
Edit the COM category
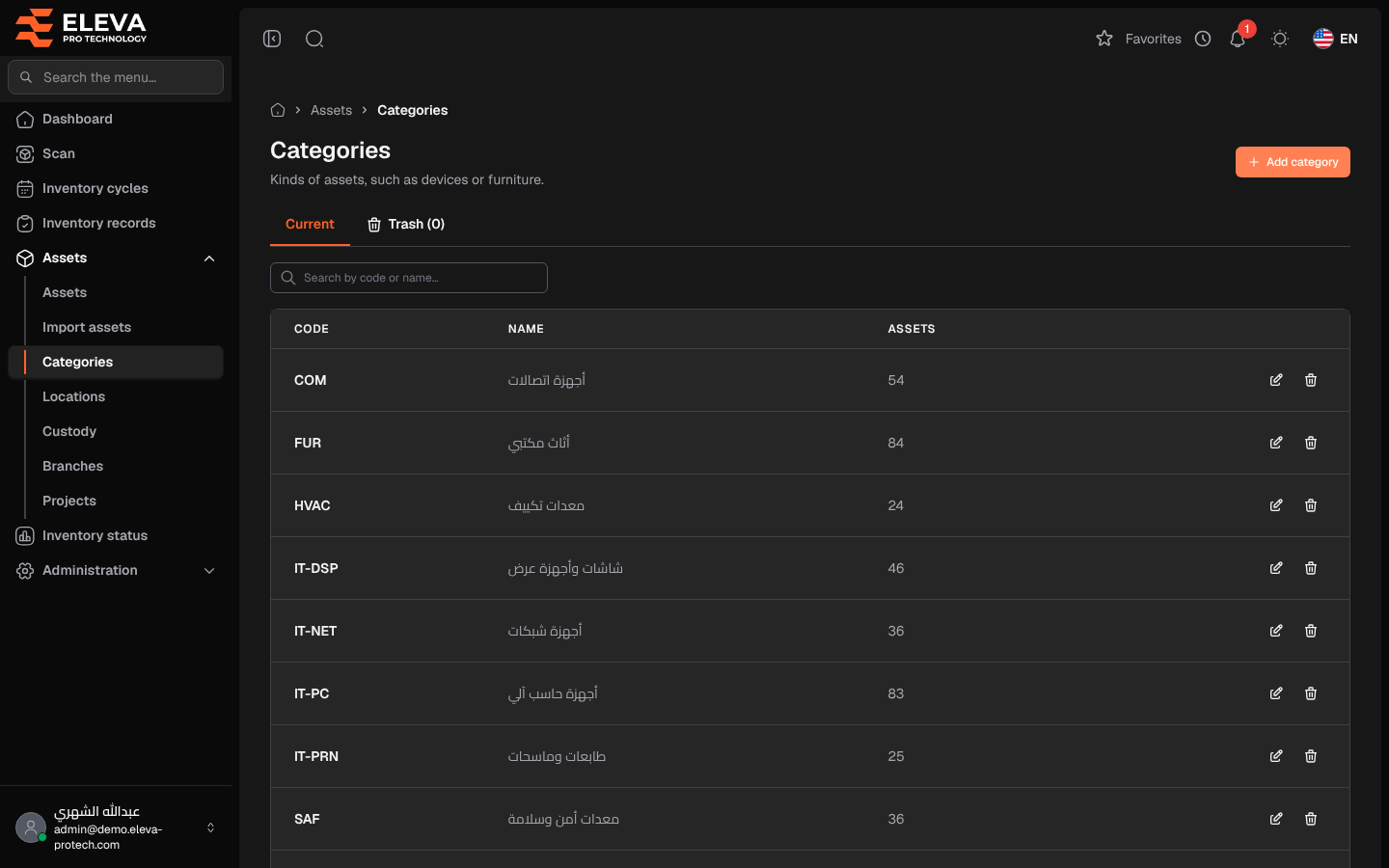pos(1276,380)
